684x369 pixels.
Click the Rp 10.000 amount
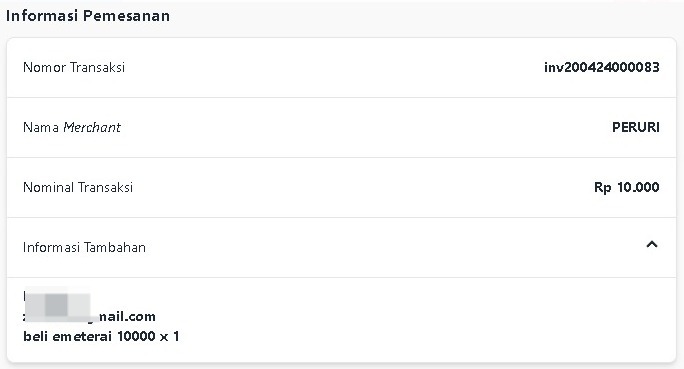[x=626, y=188]
